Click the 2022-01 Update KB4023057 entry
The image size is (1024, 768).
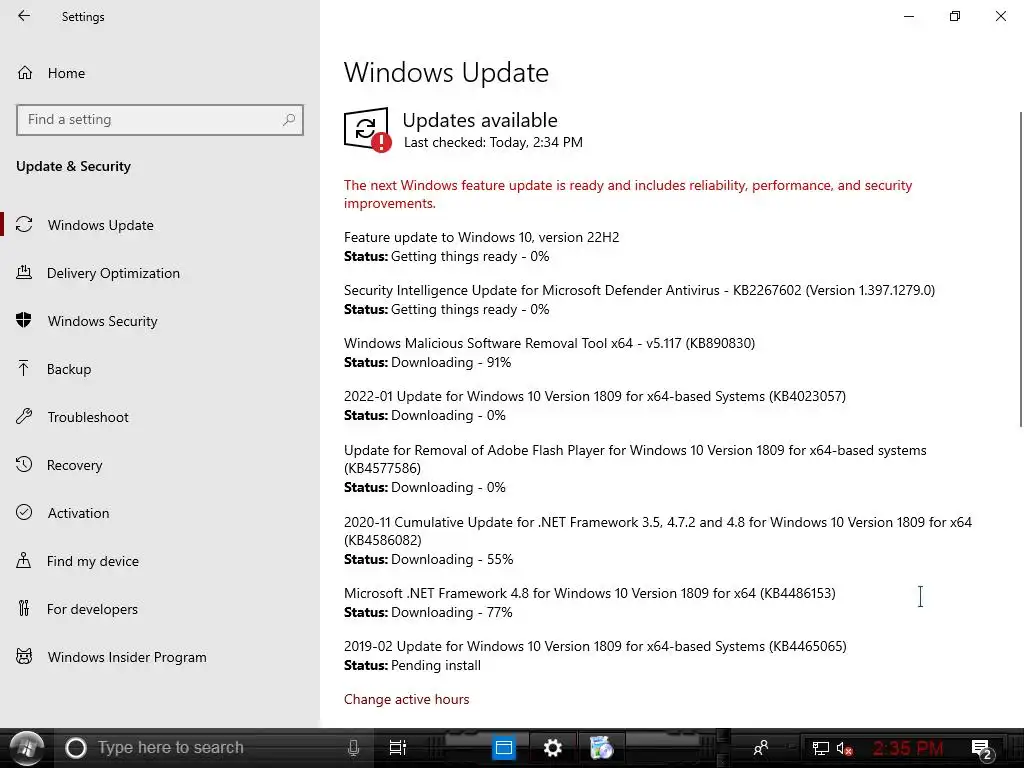tap(595, 396)
